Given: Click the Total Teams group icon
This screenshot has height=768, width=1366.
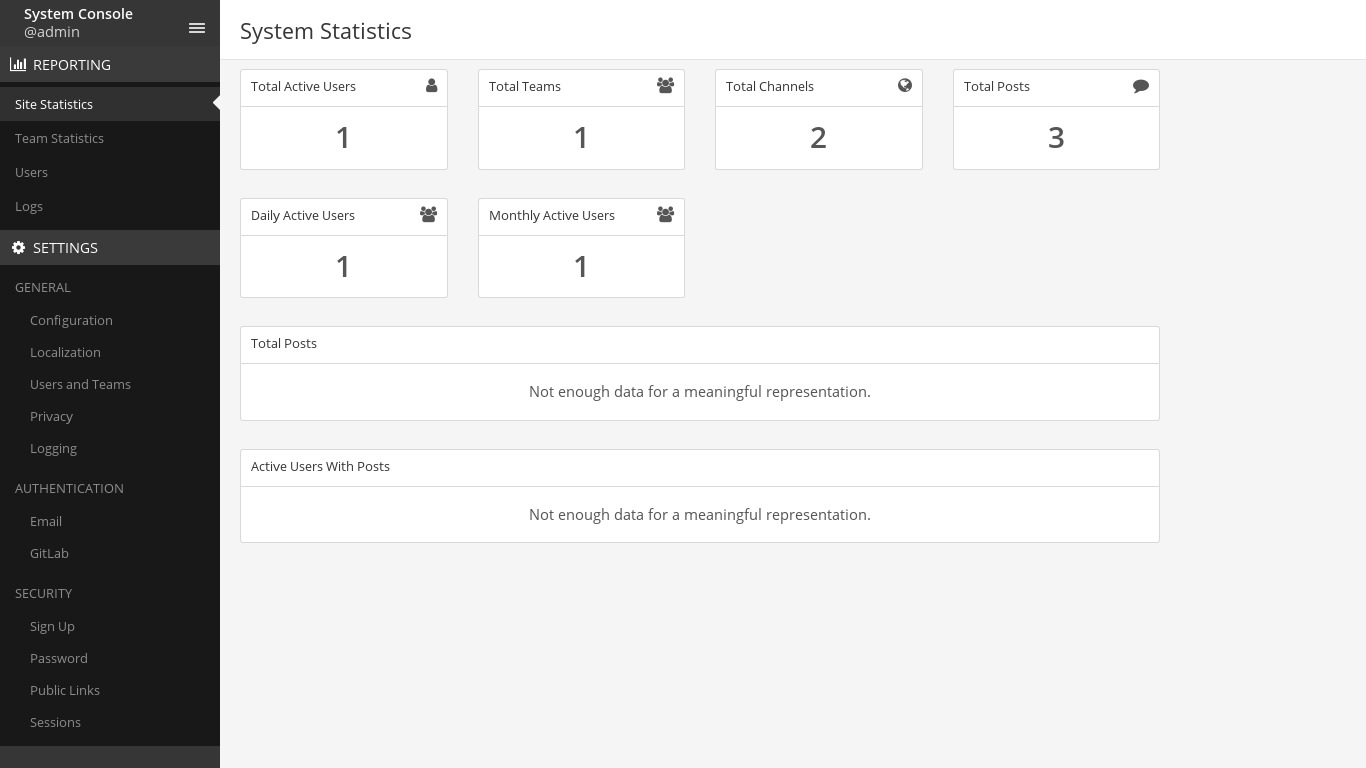Looking at the screenshot, I should coord(665,86).
